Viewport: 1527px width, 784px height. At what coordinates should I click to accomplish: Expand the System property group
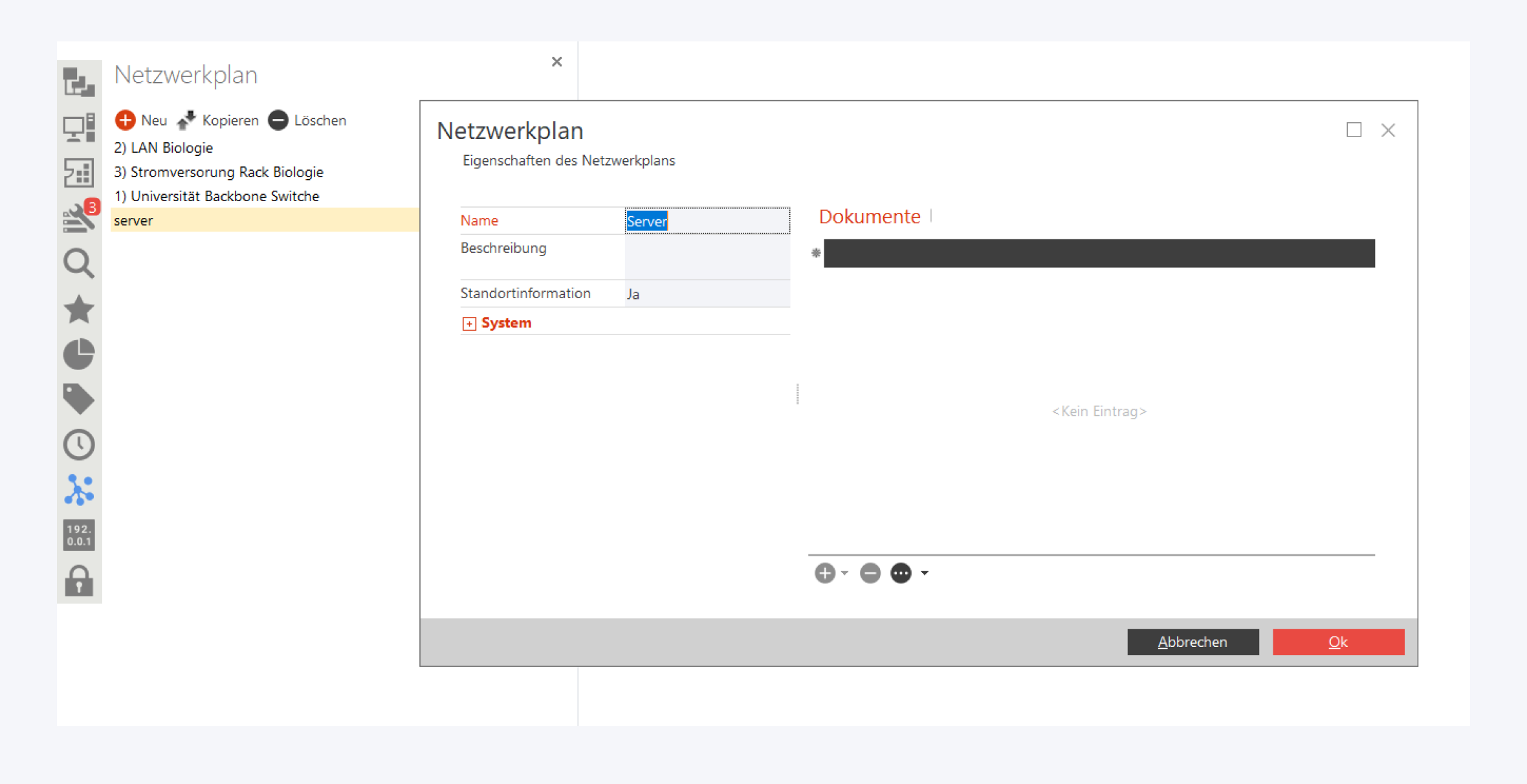(x=469, y=323)
